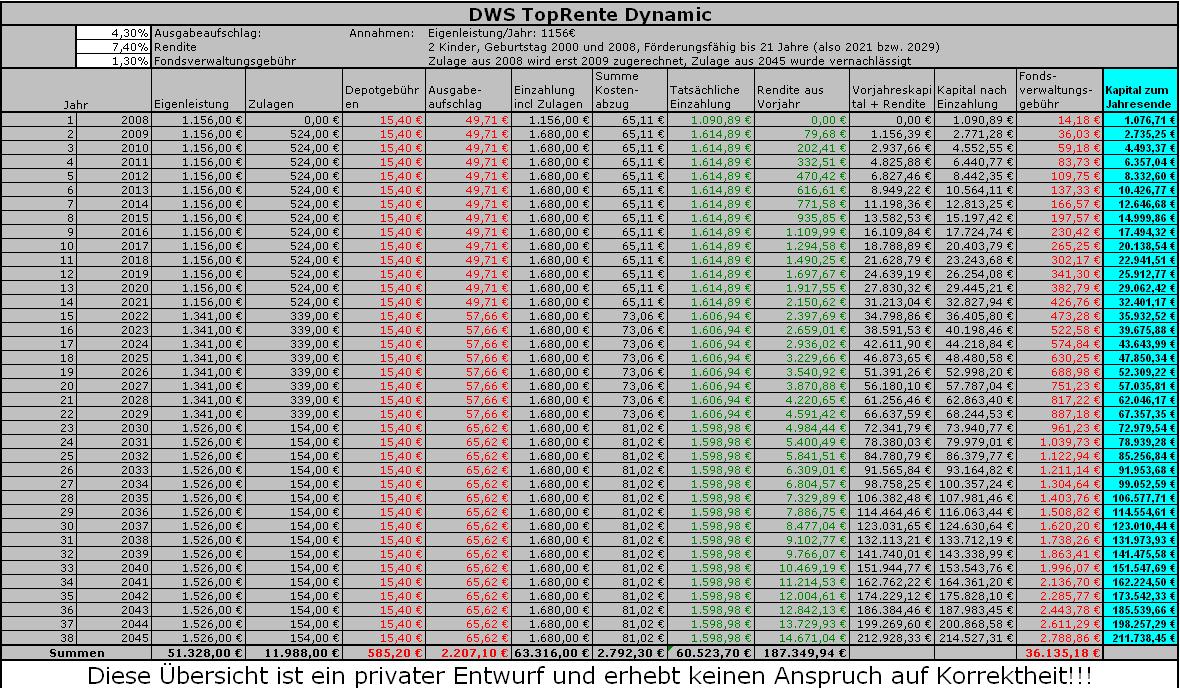
Task: Select the 'Summe Kostenabzug' column header
Action: (x=630, y=91)
